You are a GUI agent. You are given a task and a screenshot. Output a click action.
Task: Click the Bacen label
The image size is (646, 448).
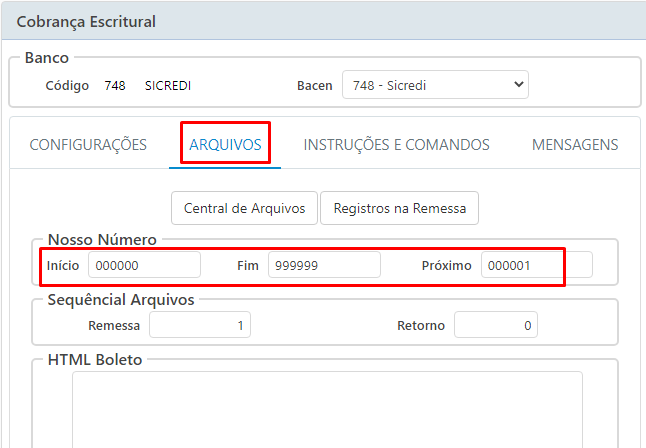tap(315, 85)
